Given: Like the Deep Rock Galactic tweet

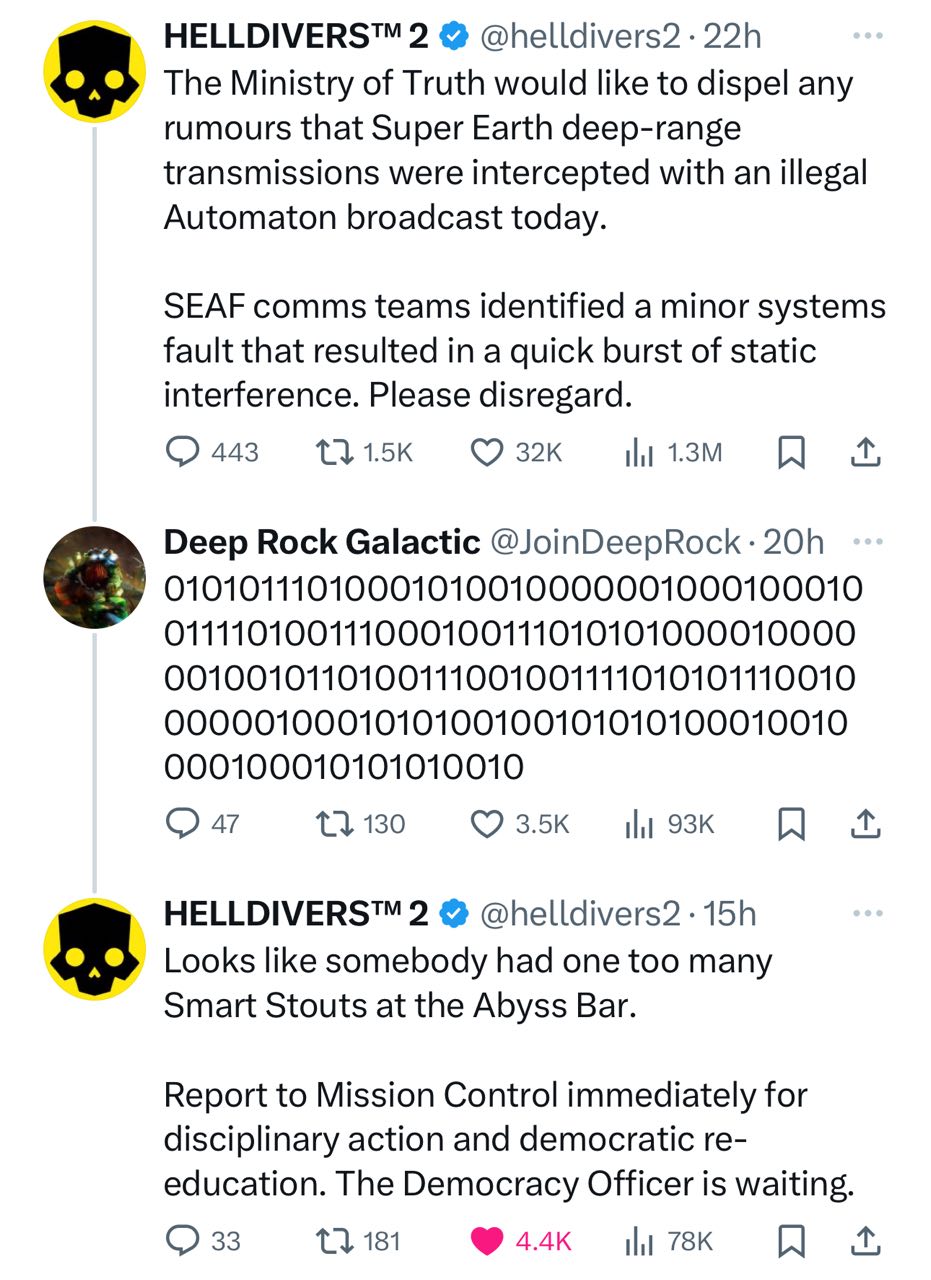Looking at the screenshot, I should [486, 824].
